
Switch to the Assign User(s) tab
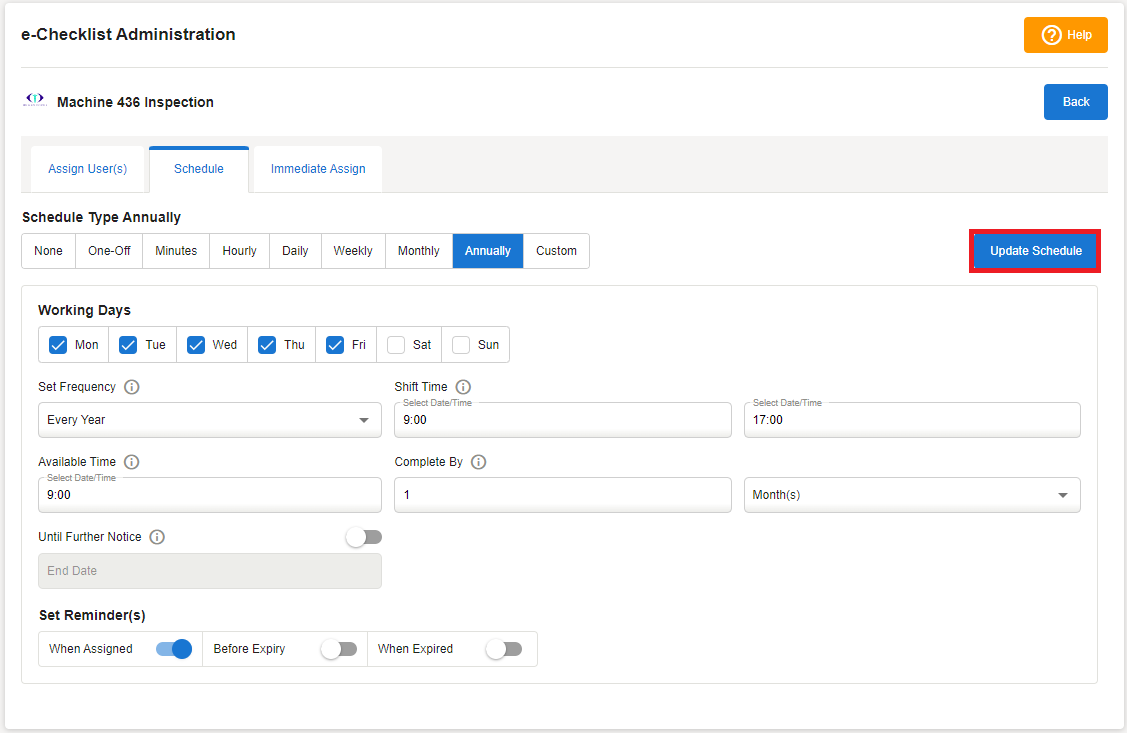pyautogui.click(x=88, y=169)
